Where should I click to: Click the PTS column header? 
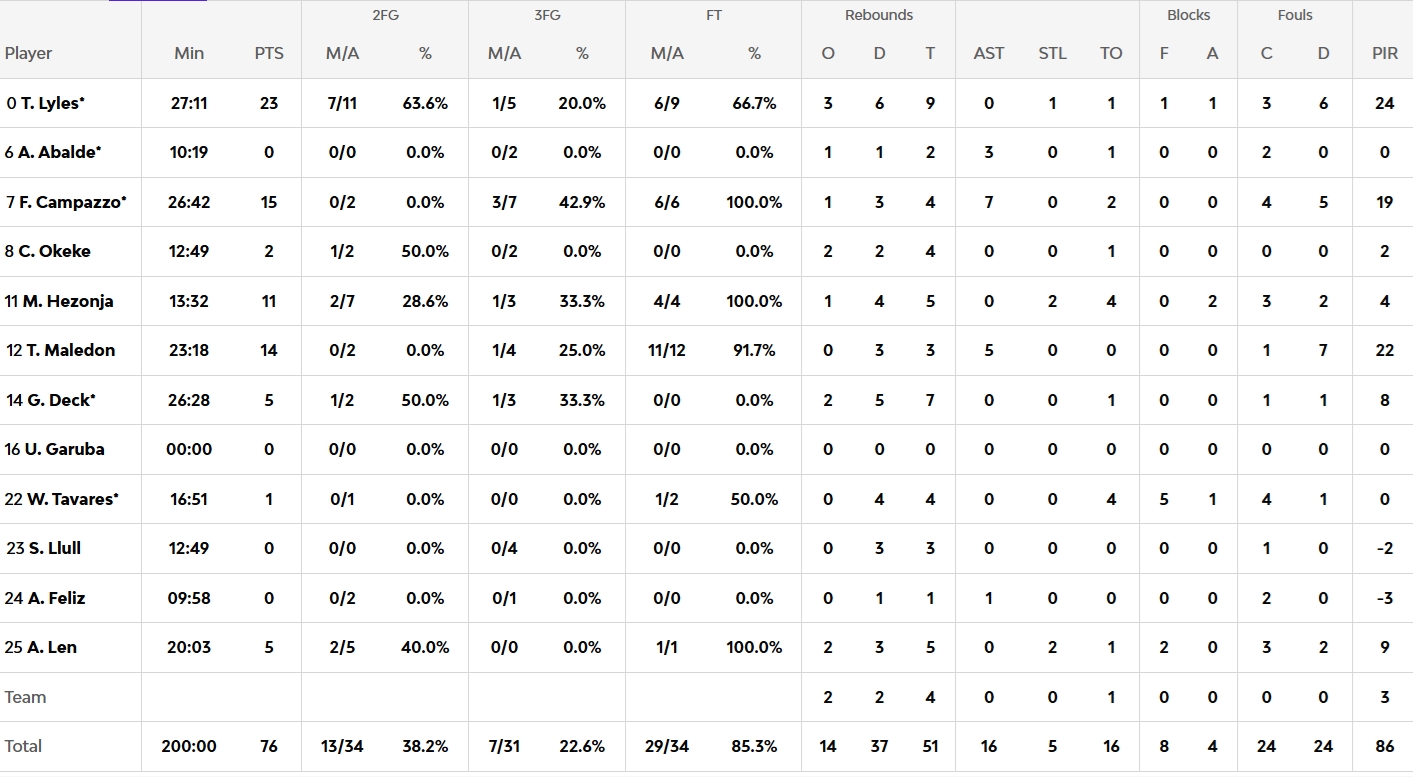pos(269,53)
